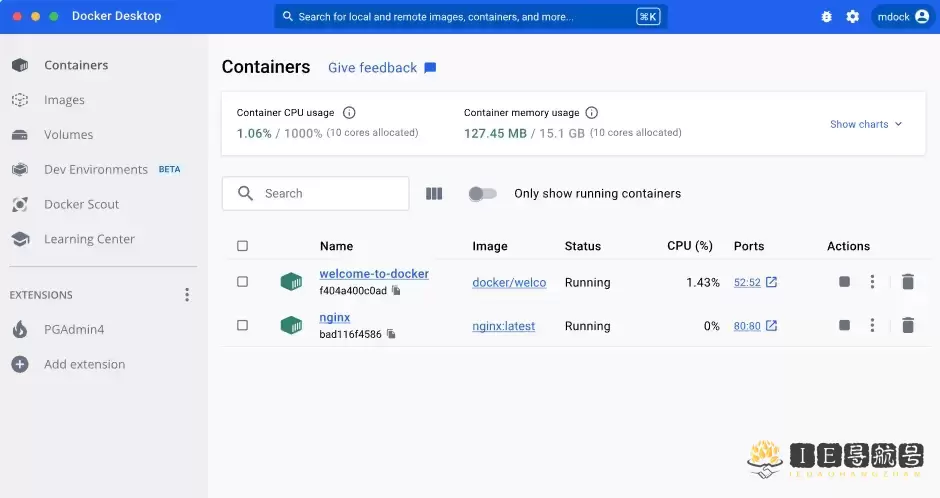Click Add extension label
Image resolution: width=940 pixels, height=498 pixels.
tap(85, 364)
